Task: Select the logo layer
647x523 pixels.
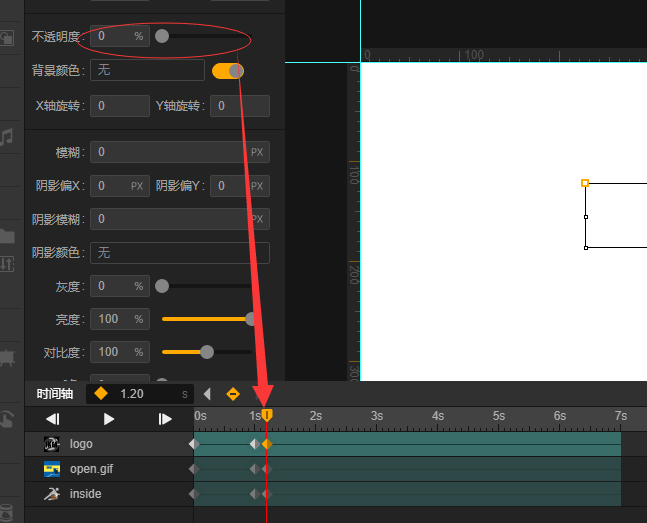Action: coord(109,444)
